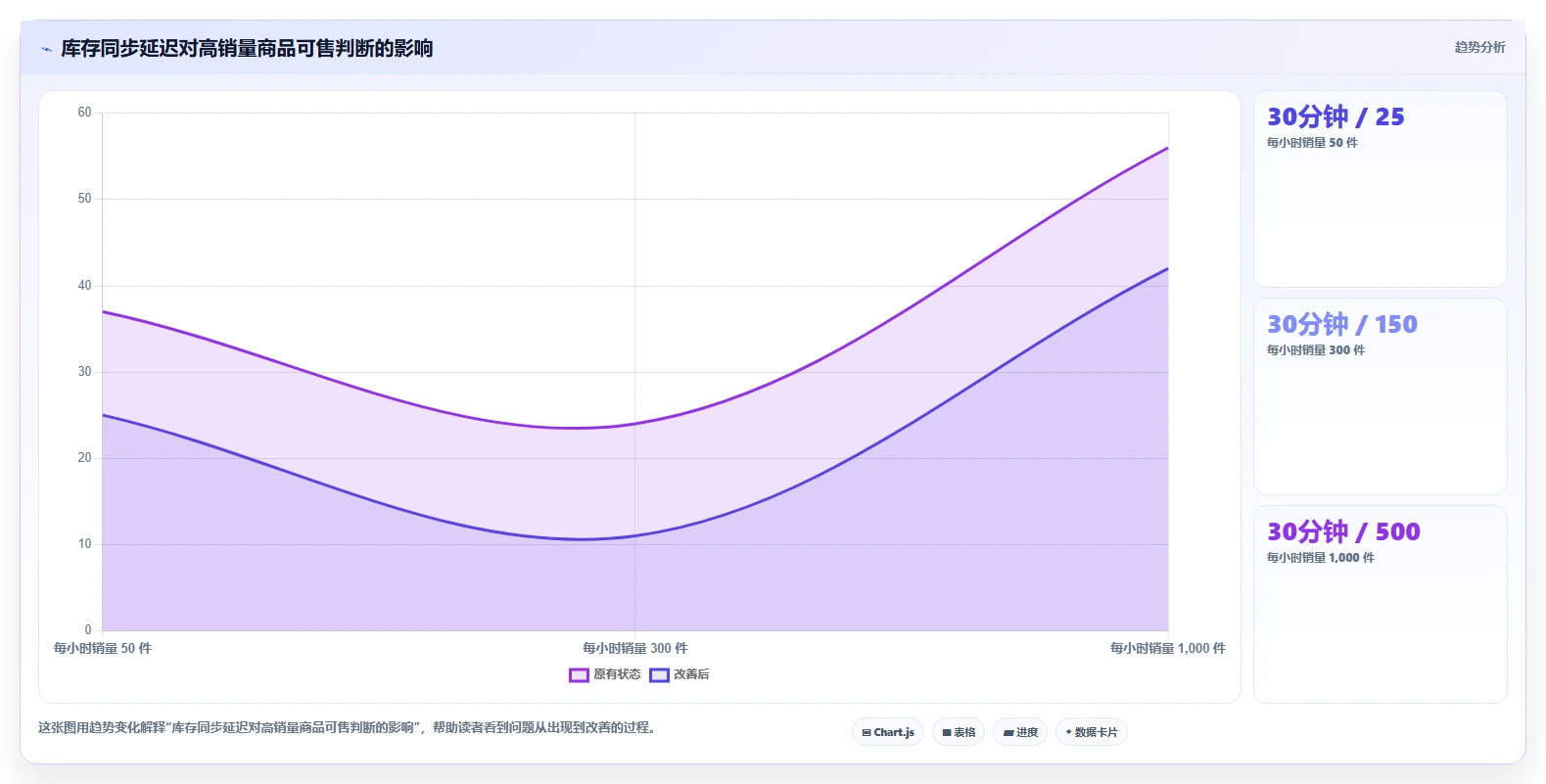Click the 每小时销量 1,000 件 card subtitle

[1321, 558]
